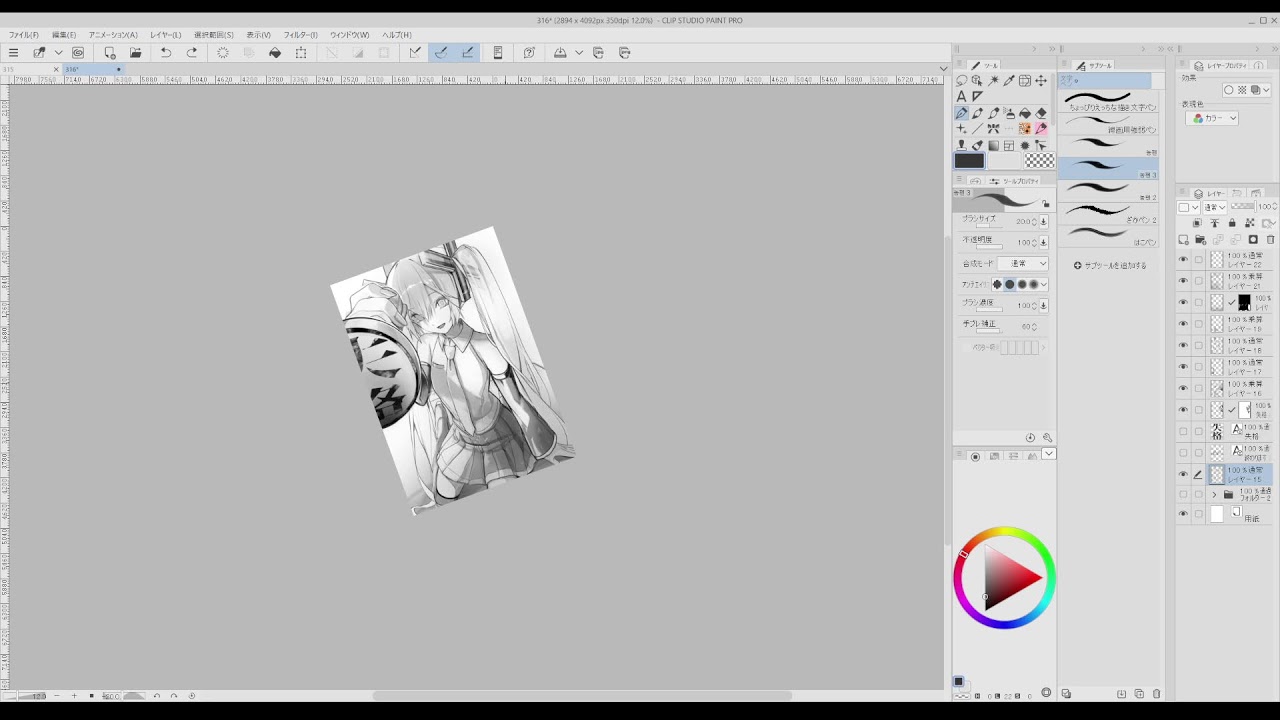Open the layer blending mode dropdown (通常)

pos(1214,207)
